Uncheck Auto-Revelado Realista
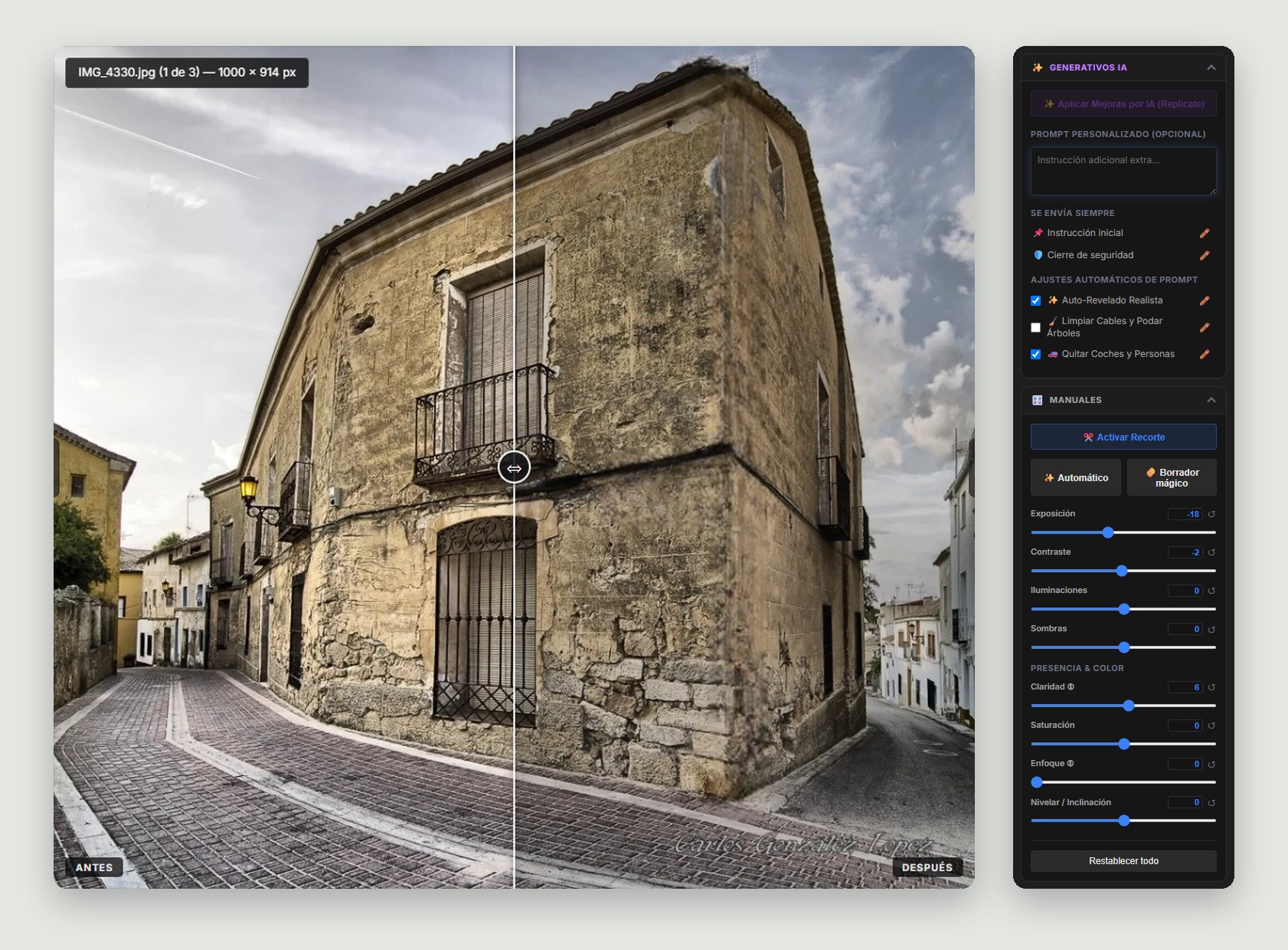 [x=1035, y=300]
